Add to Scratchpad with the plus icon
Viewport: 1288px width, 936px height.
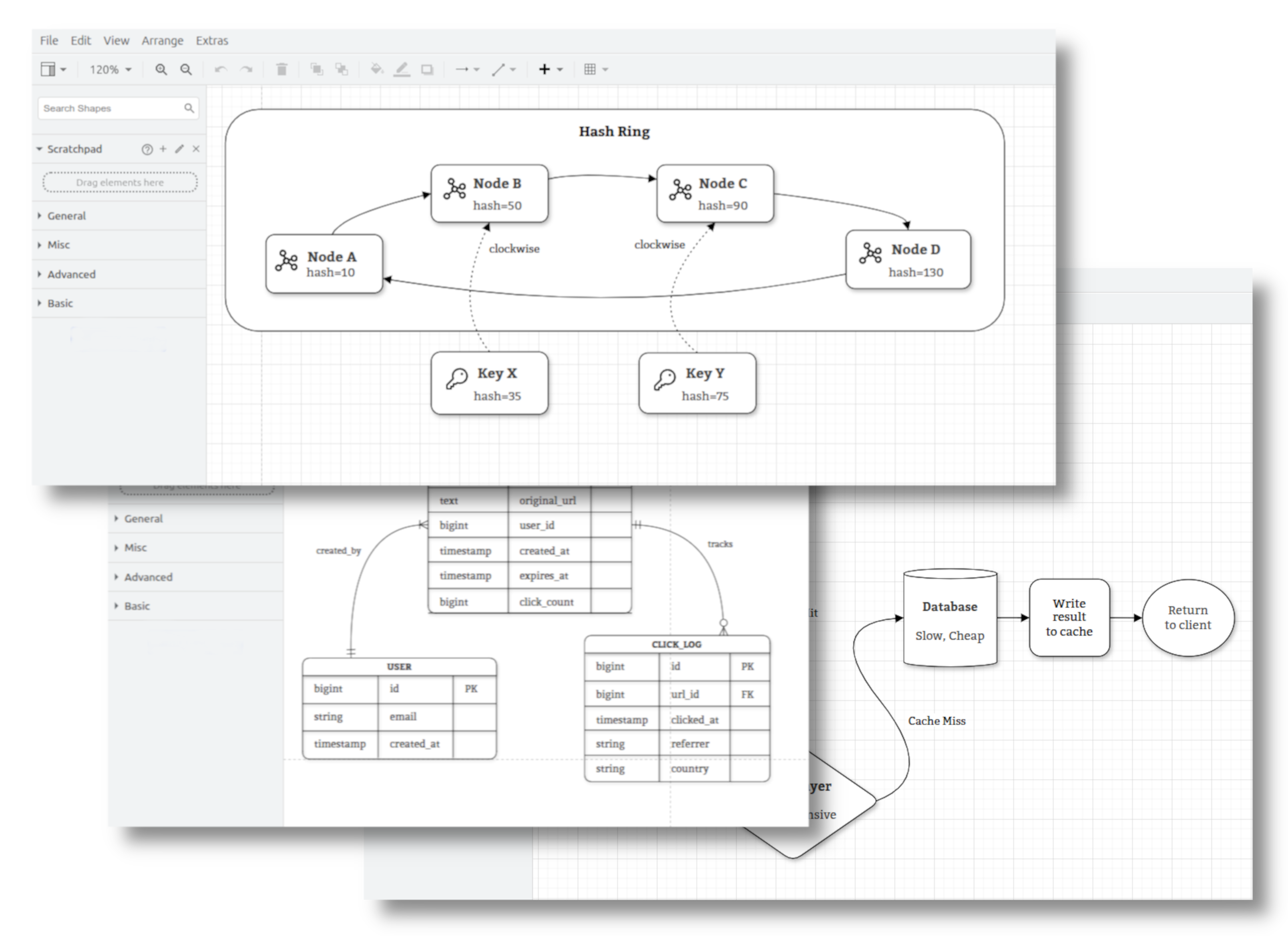pos(163,149)
